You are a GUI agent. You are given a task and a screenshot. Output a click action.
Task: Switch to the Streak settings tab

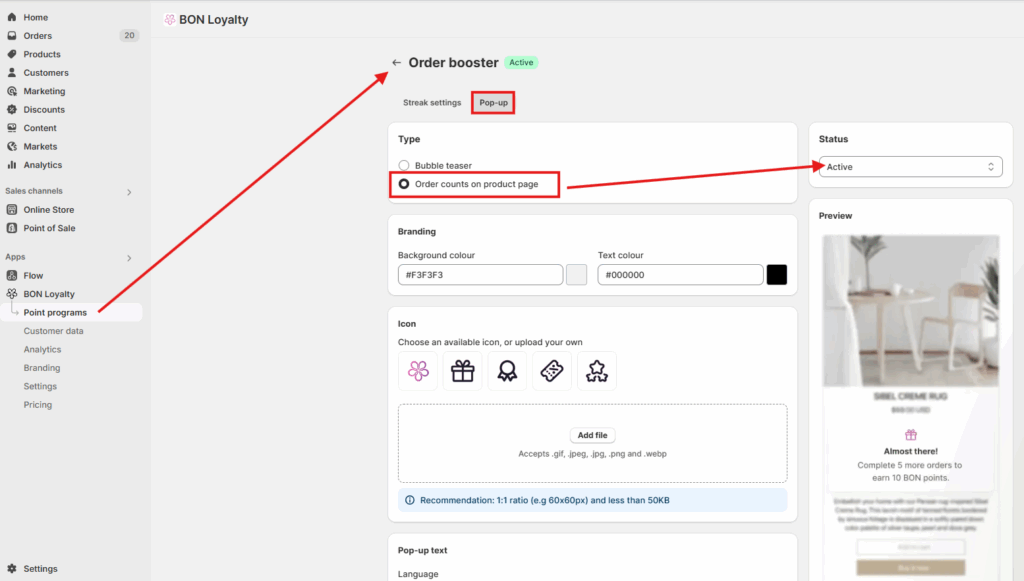(432, 103)
